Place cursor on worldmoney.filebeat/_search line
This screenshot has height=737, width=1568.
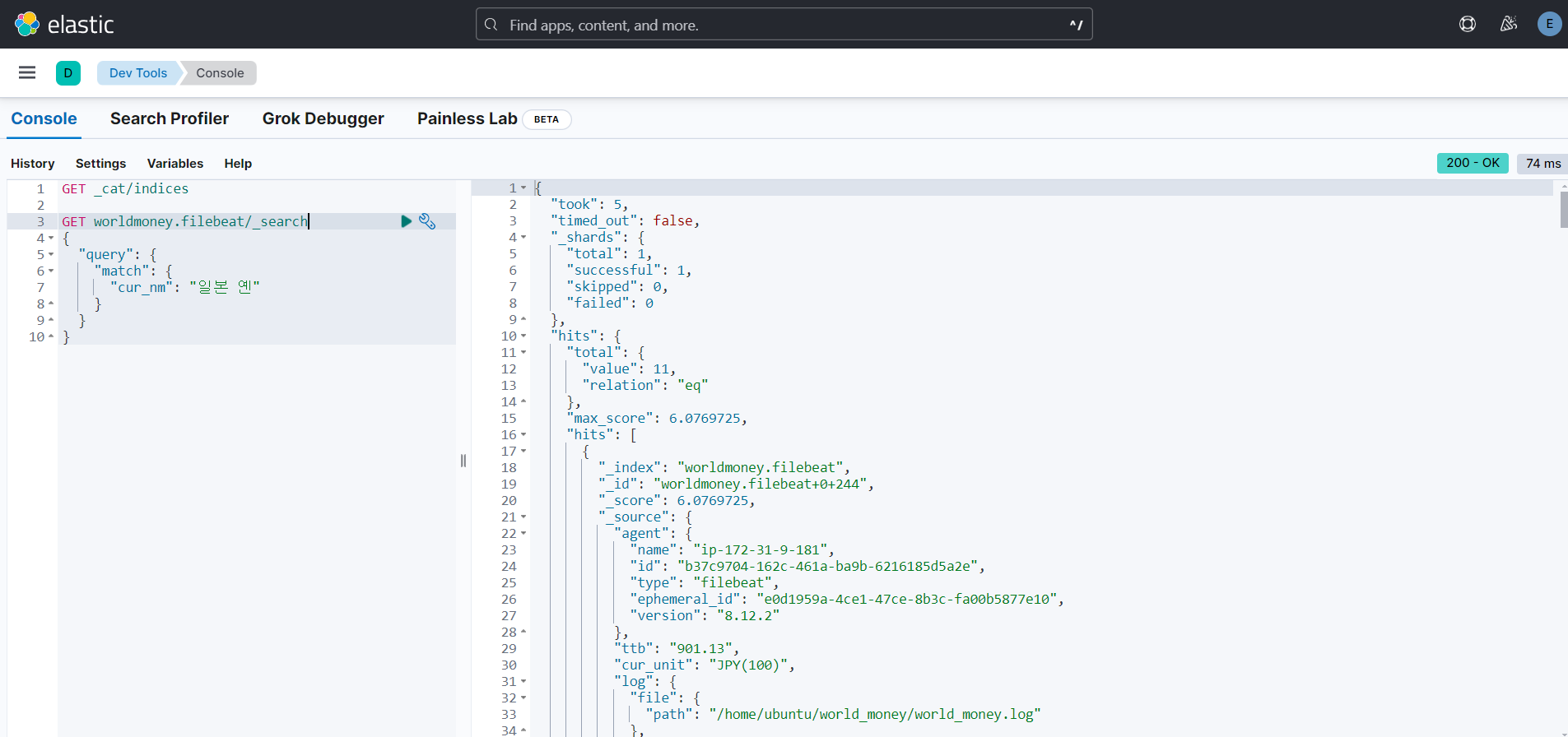185,221
